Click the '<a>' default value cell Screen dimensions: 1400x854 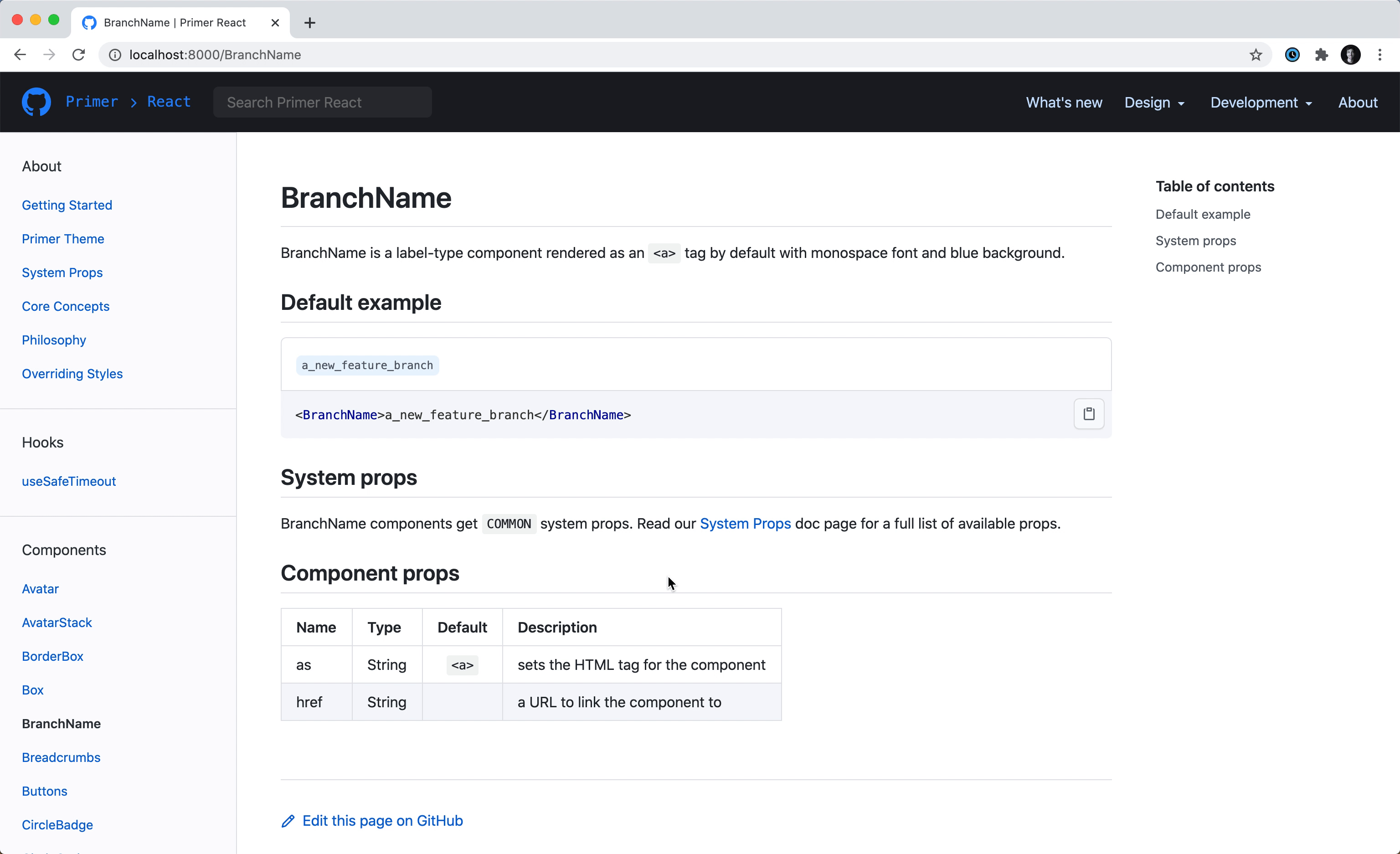click(463, 665)
